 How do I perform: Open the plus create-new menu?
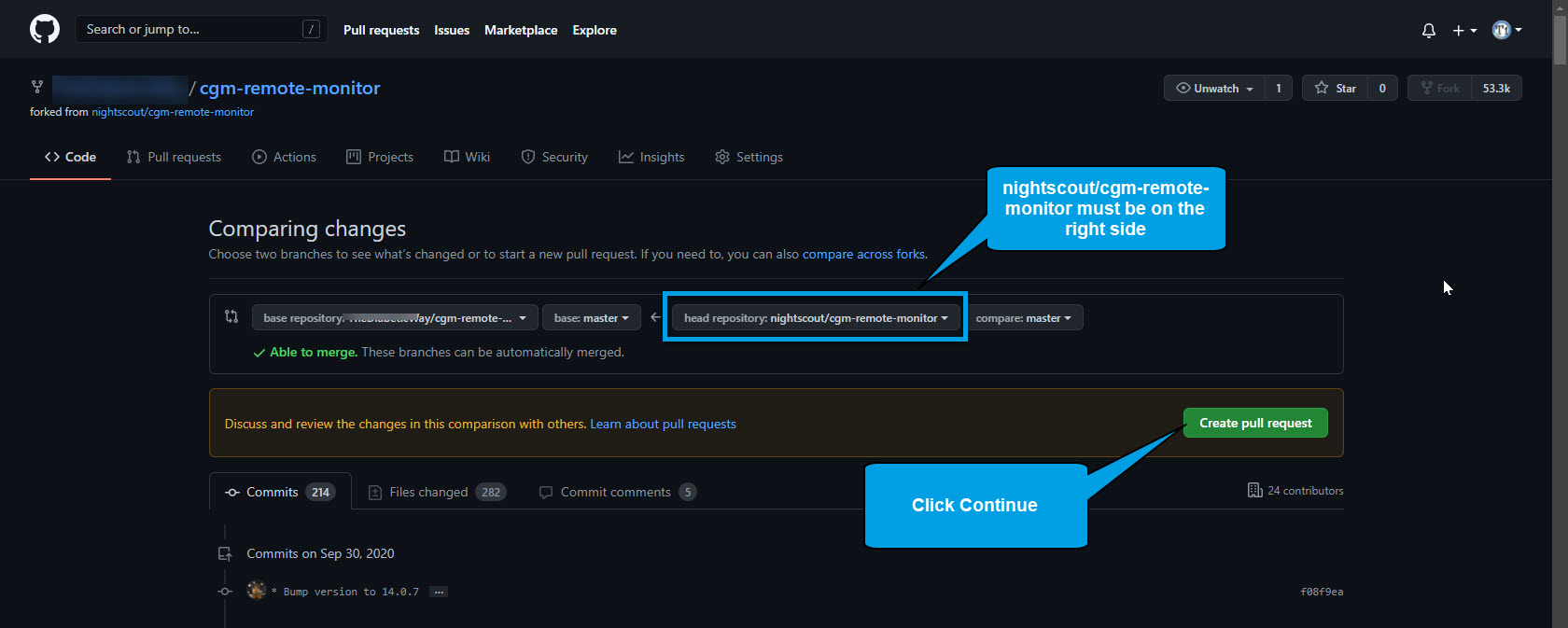coord(1463,31)
